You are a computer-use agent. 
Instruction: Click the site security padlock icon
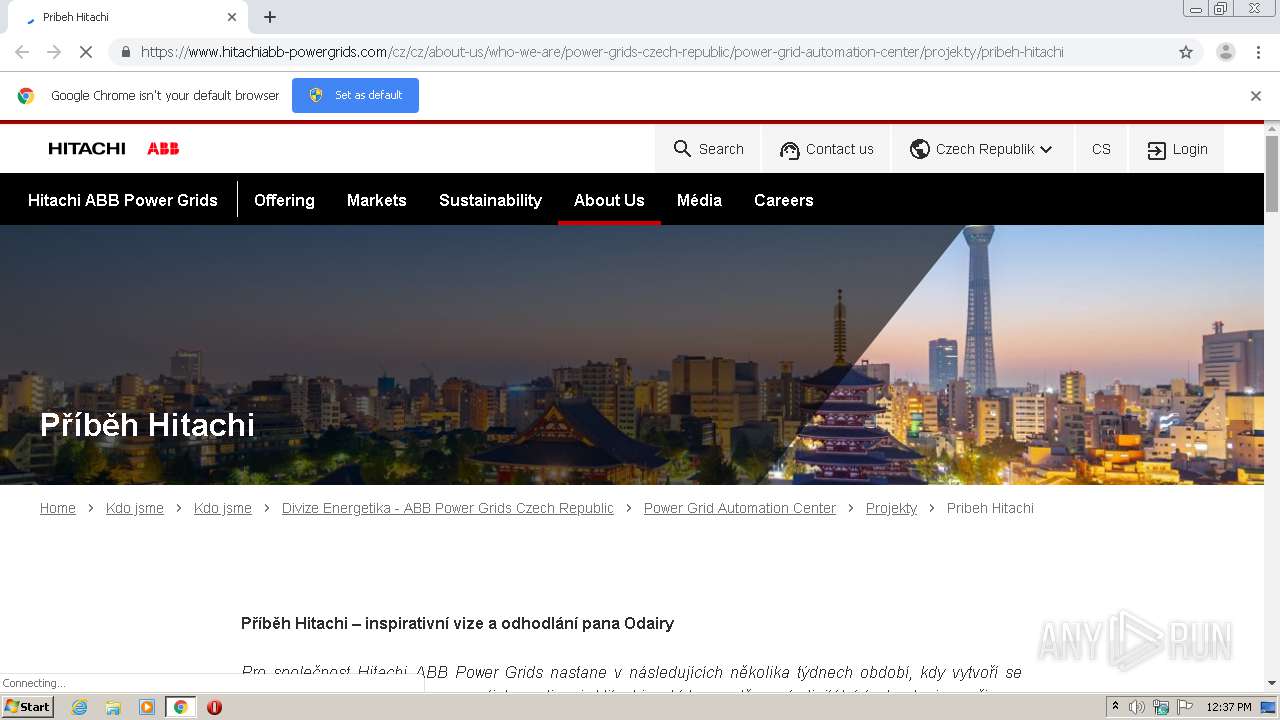[x=125, y=52]
